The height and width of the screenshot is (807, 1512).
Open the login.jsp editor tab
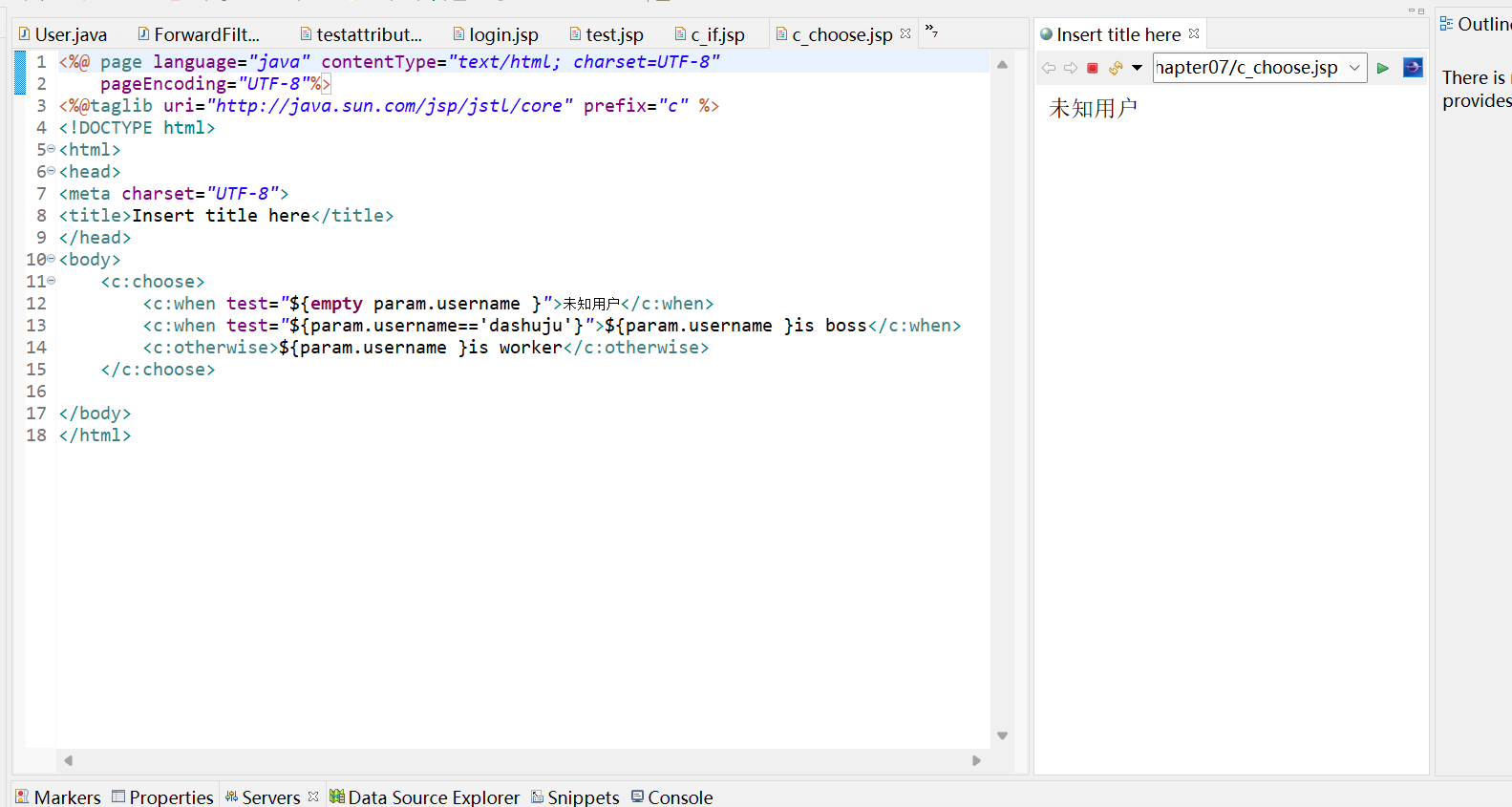click(496, 34)
